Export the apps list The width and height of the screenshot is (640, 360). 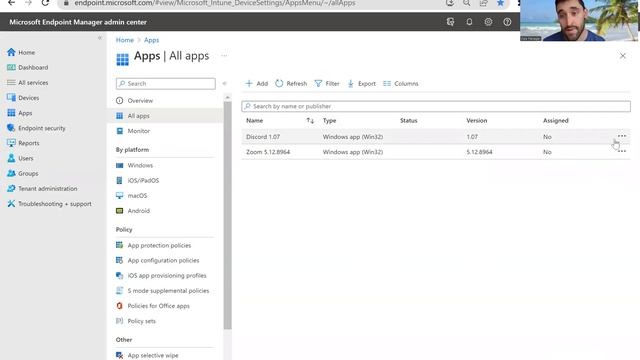362,83
